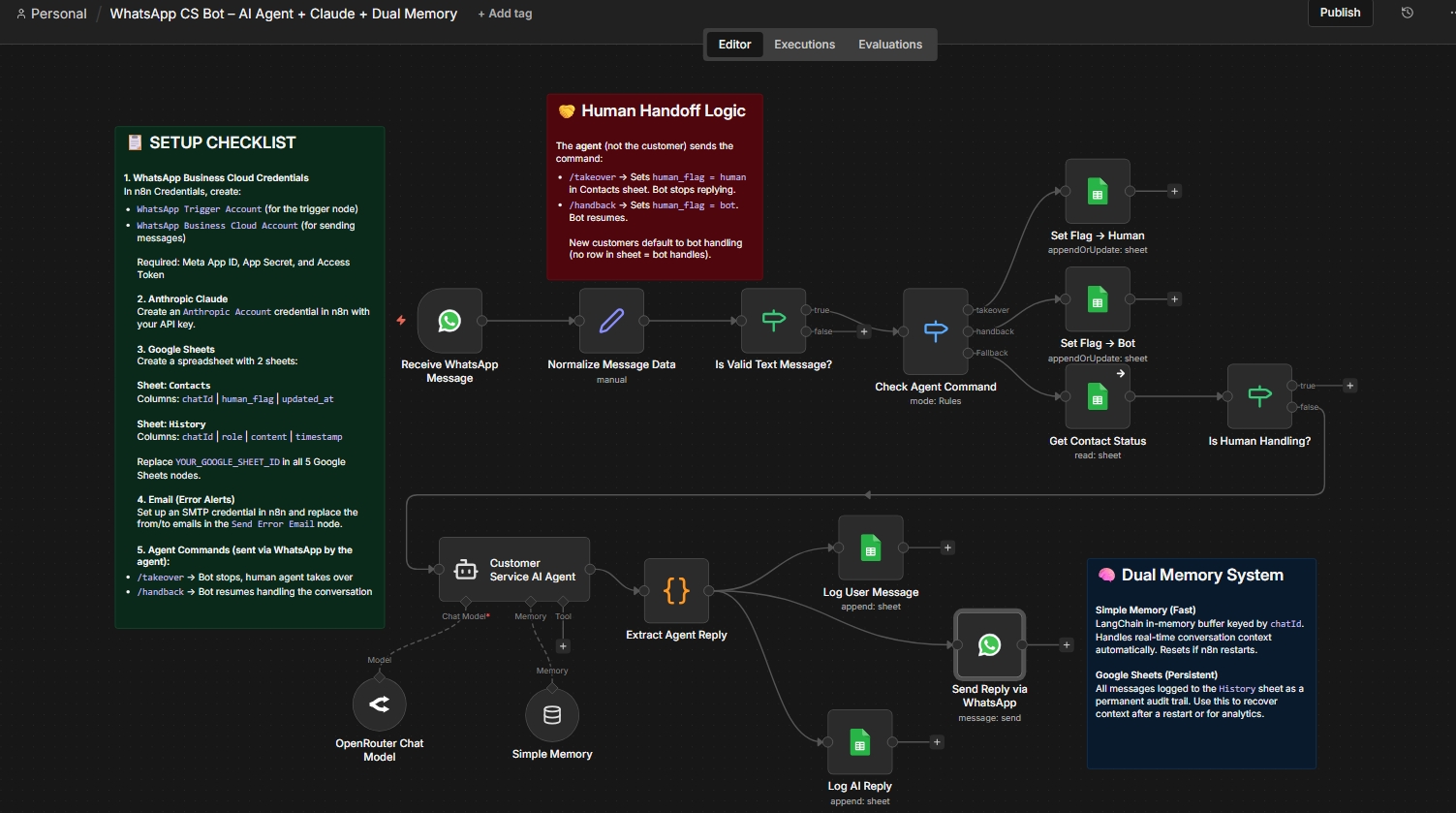The image size is (1456, 813).
Task: Switch to the Executions tab
Action: point(804,45)
